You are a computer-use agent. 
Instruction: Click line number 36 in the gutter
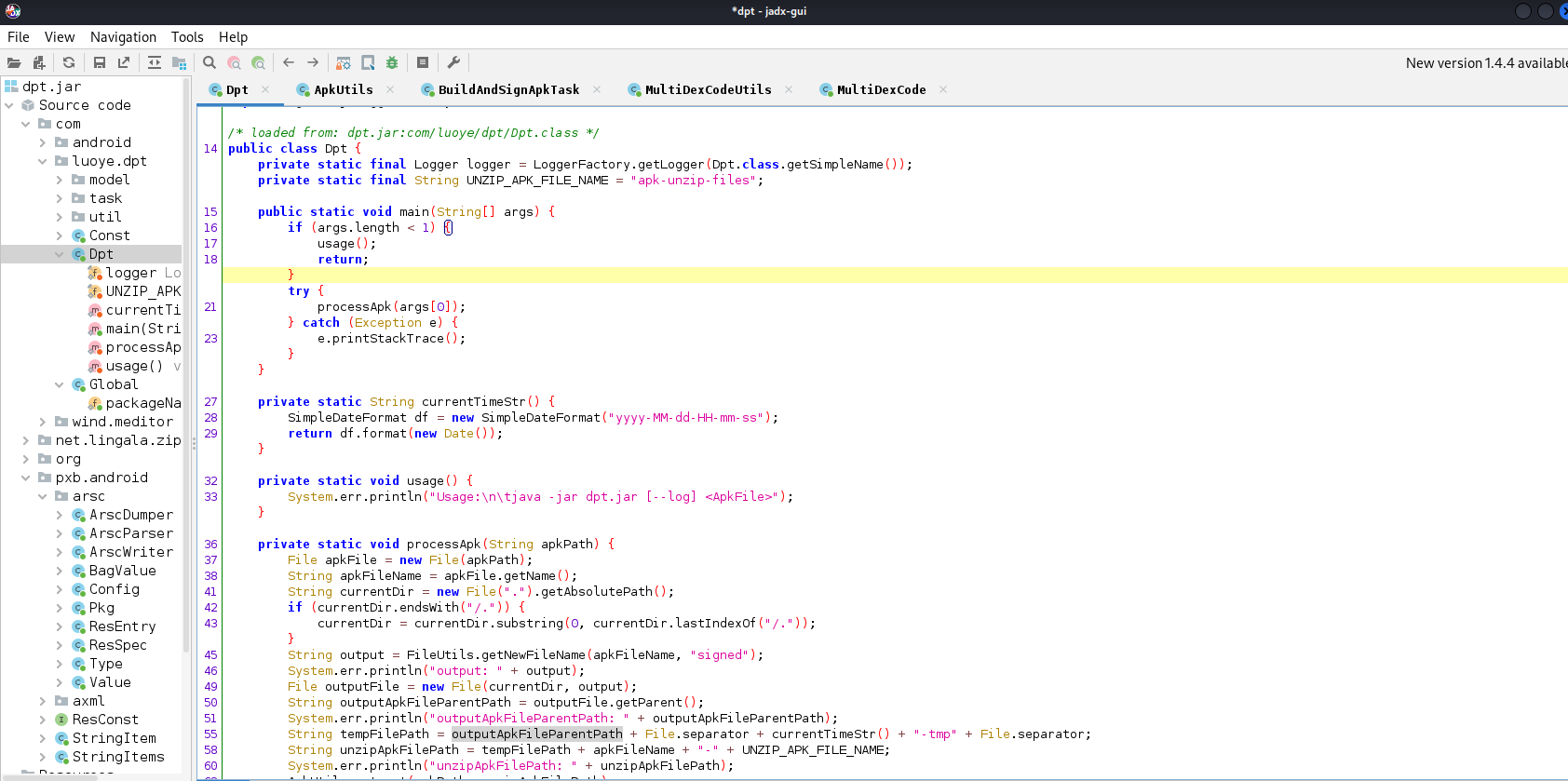tap(210, 544)
